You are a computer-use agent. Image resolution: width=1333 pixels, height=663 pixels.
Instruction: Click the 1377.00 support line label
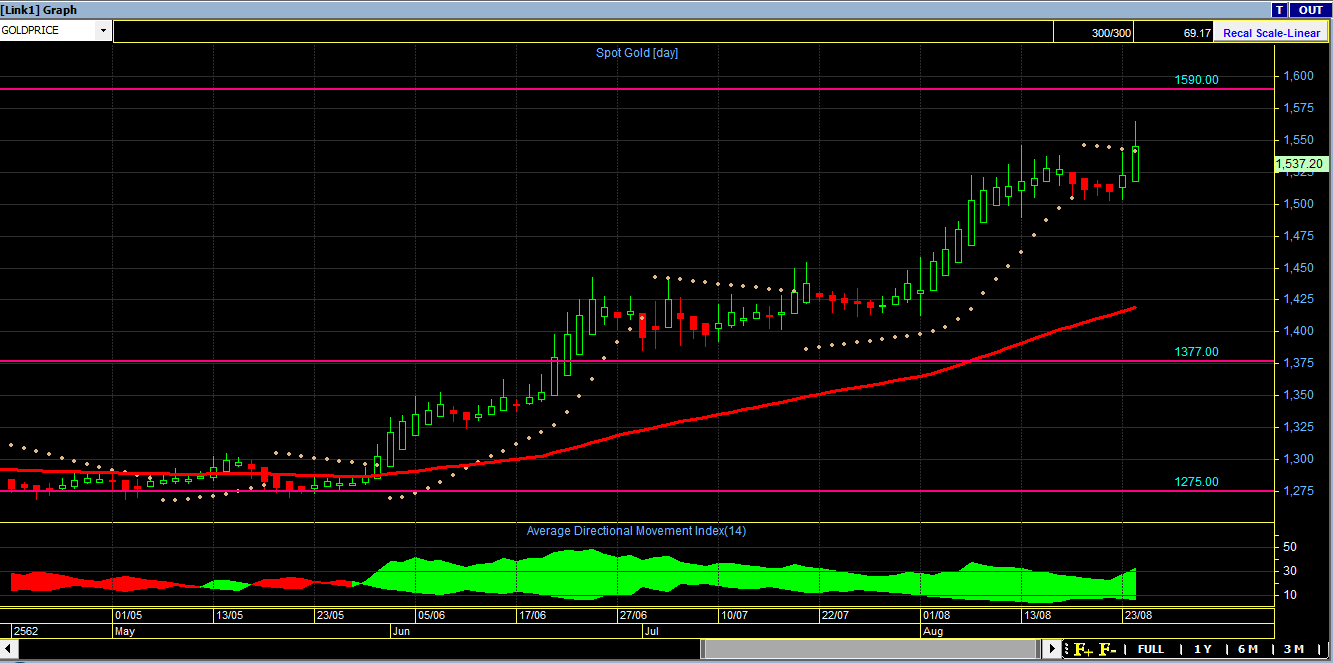coord(1196,351)
